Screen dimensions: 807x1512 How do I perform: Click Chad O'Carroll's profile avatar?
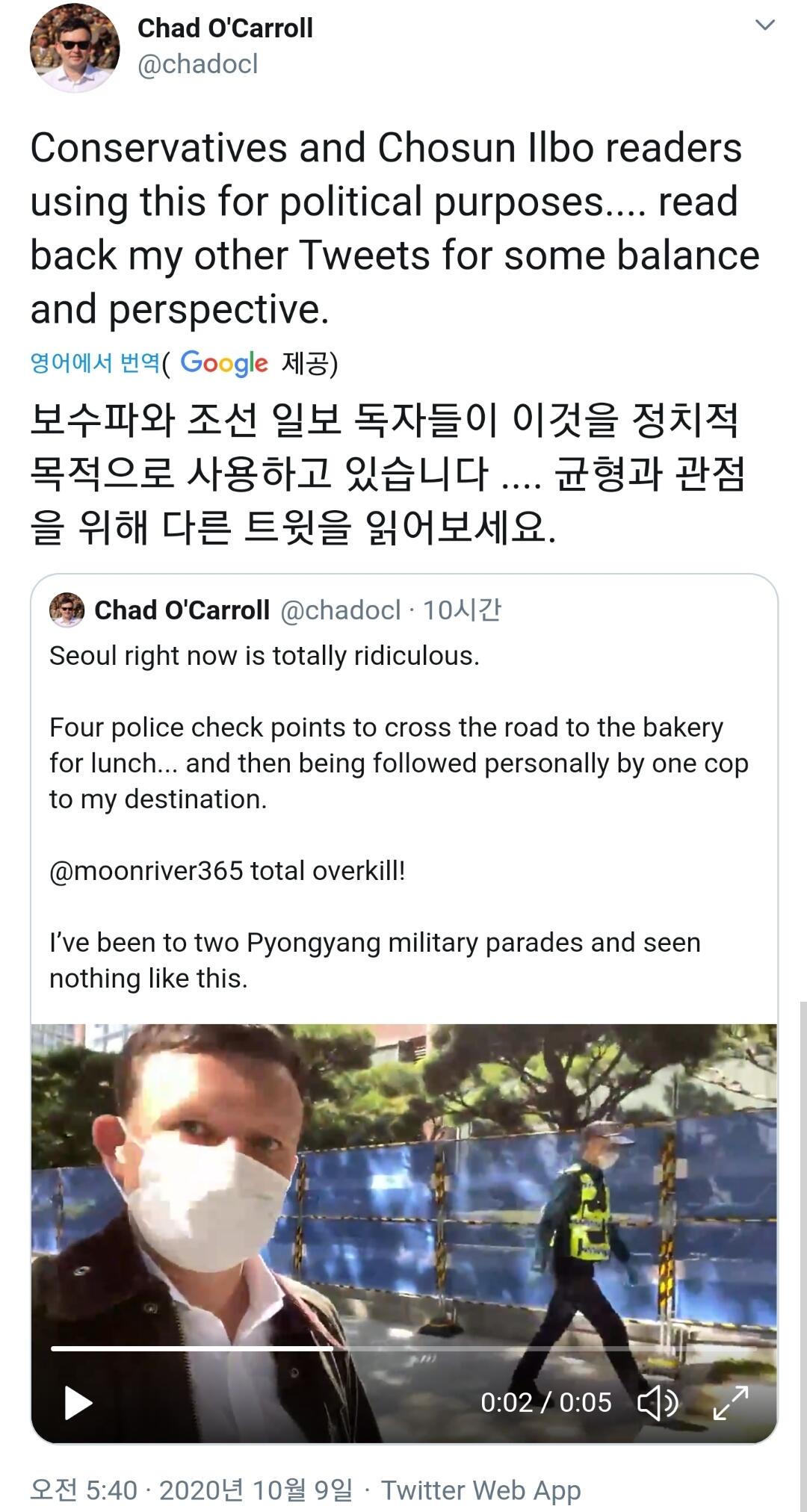[74, 49]
